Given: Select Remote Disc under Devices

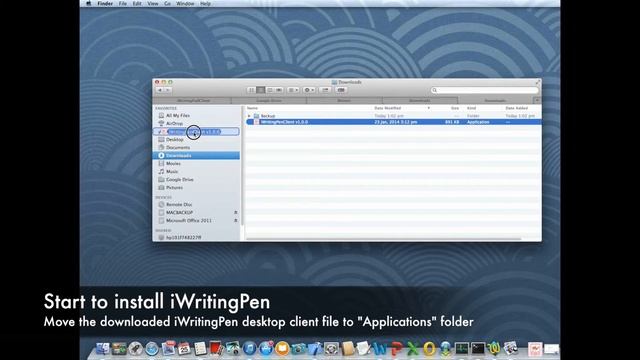Looking at the screenshot, I should 179,204.
